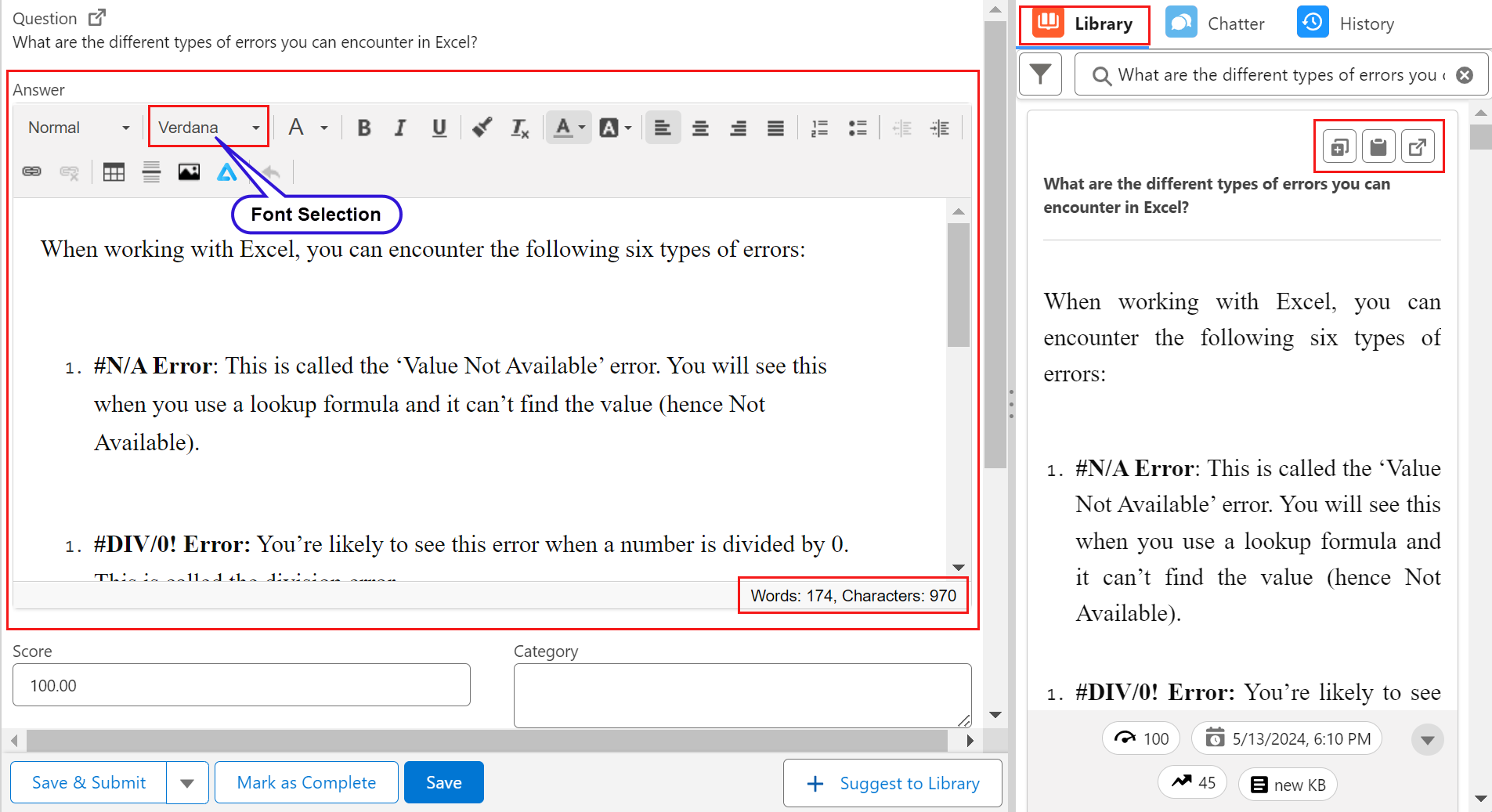The image size is (1492, 812).
Task: Click the copy-add icon on library answer
Action: 1339,147
